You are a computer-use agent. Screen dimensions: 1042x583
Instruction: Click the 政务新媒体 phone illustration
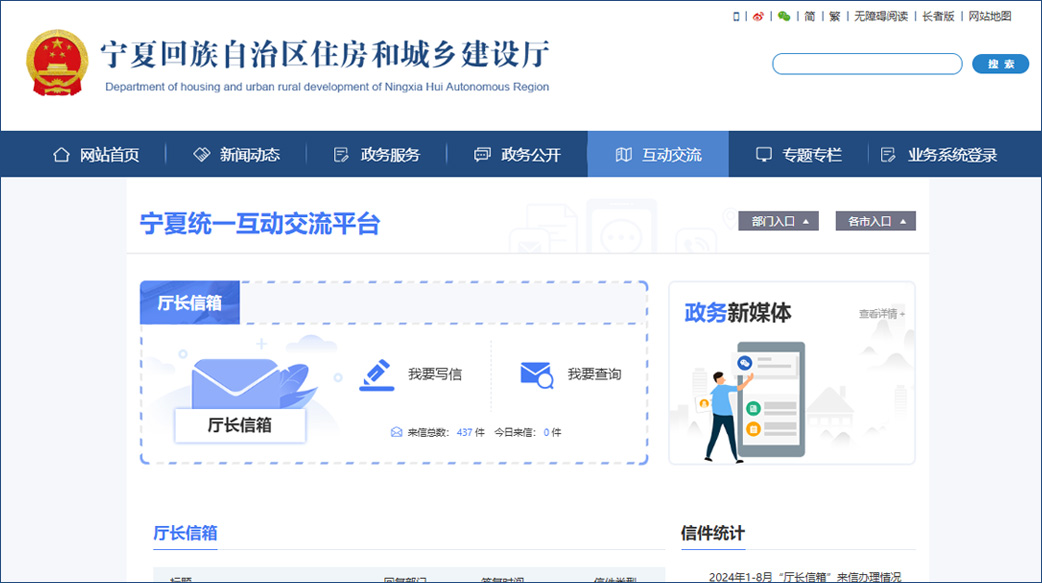click(758, 402)
